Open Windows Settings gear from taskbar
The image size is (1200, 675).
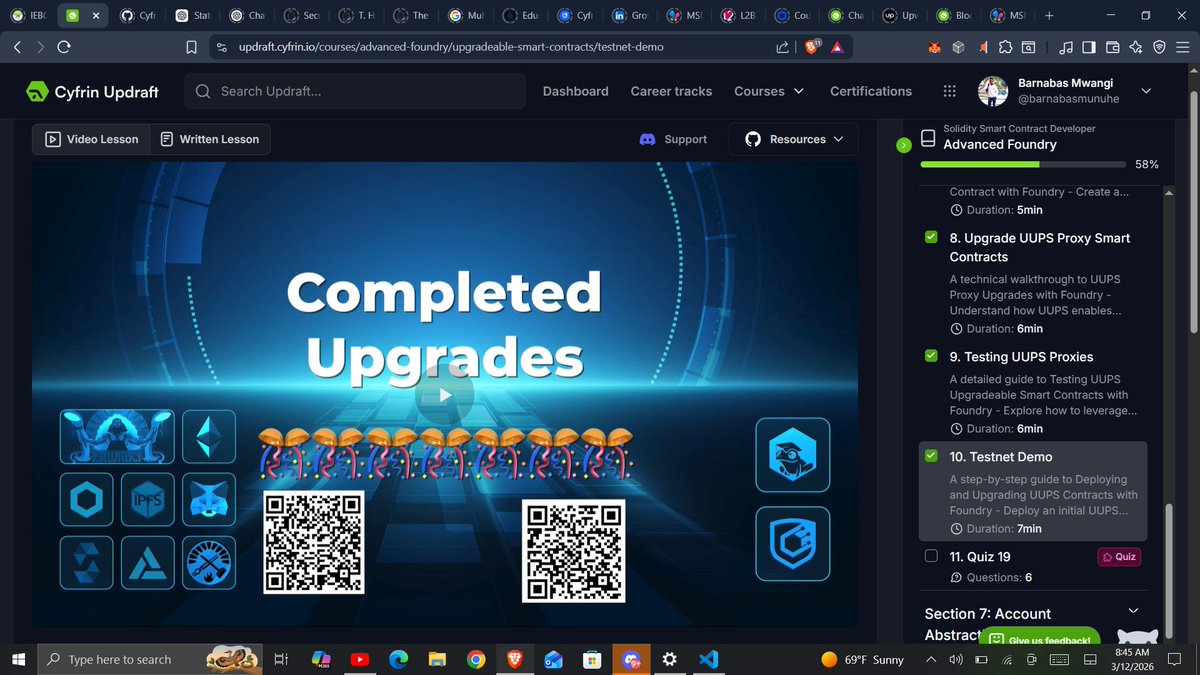[670, 659]
